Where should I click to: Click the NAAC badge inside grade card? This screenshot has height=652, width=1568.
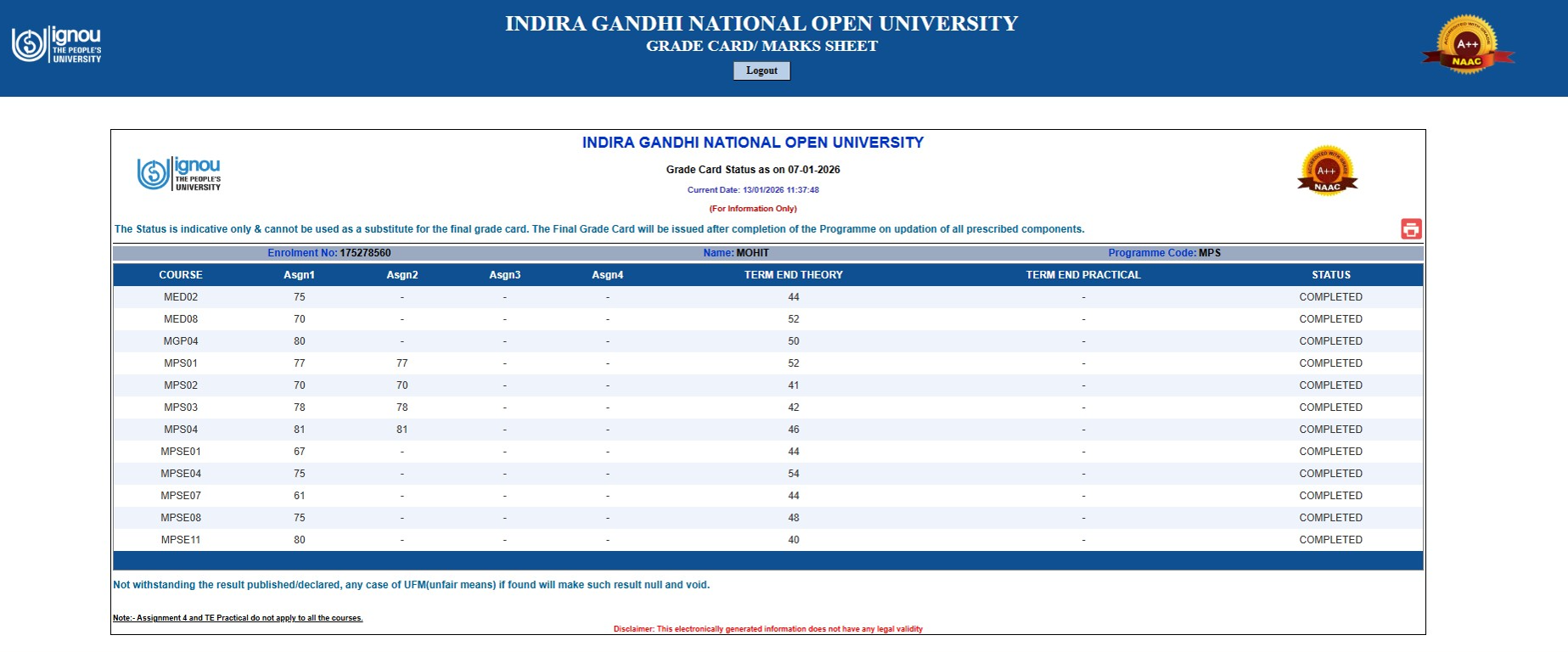point(1327,171)
